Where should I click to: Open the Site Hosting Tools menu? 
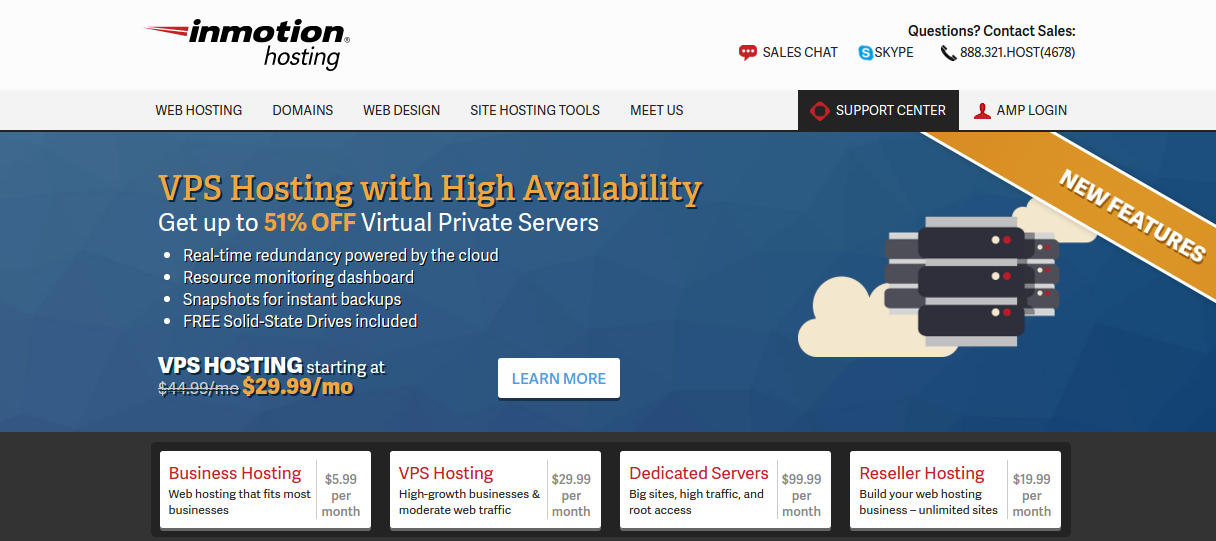tap(535, 110)
